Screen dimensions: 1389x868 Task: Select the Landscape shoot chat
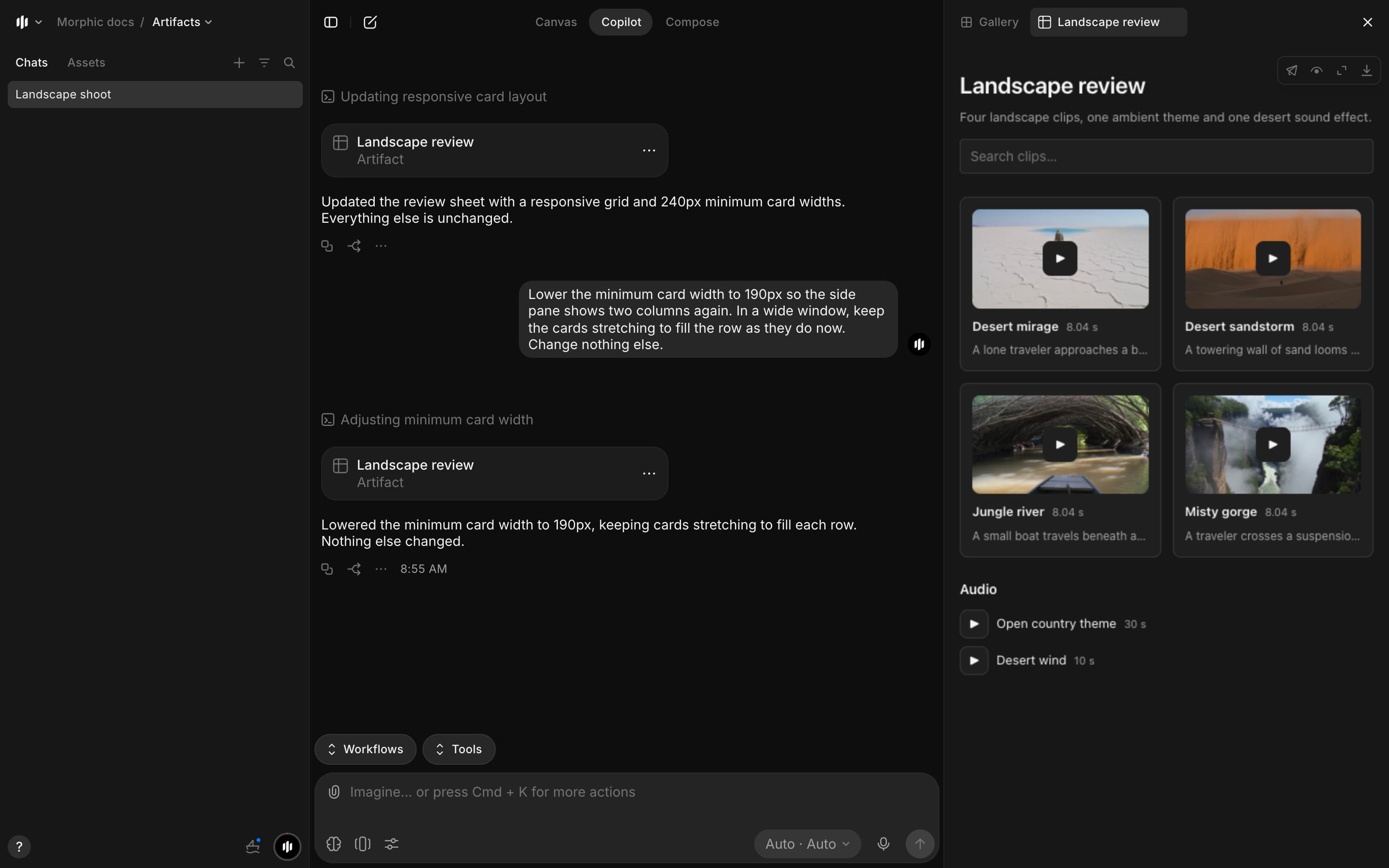click(155, 94)
